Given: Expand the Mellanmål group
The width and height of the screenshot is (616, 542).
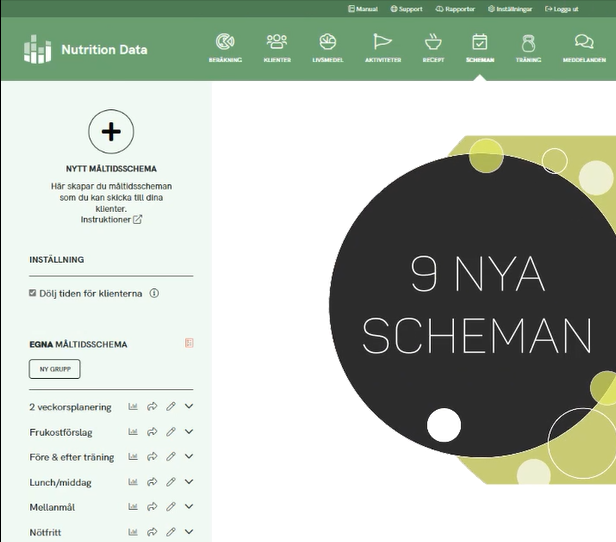Looking at the screenshot, I should [x=189, y=507].
